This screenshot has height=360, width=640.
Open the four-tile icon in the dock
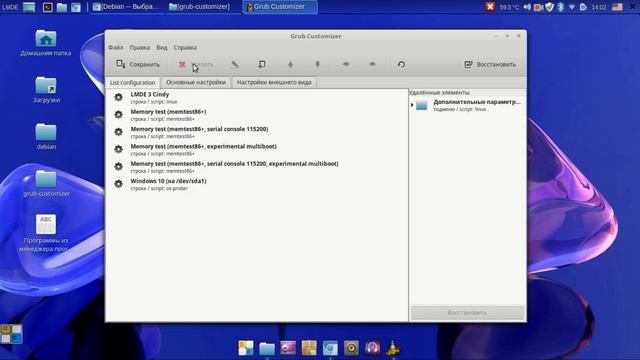click(246, 348)
